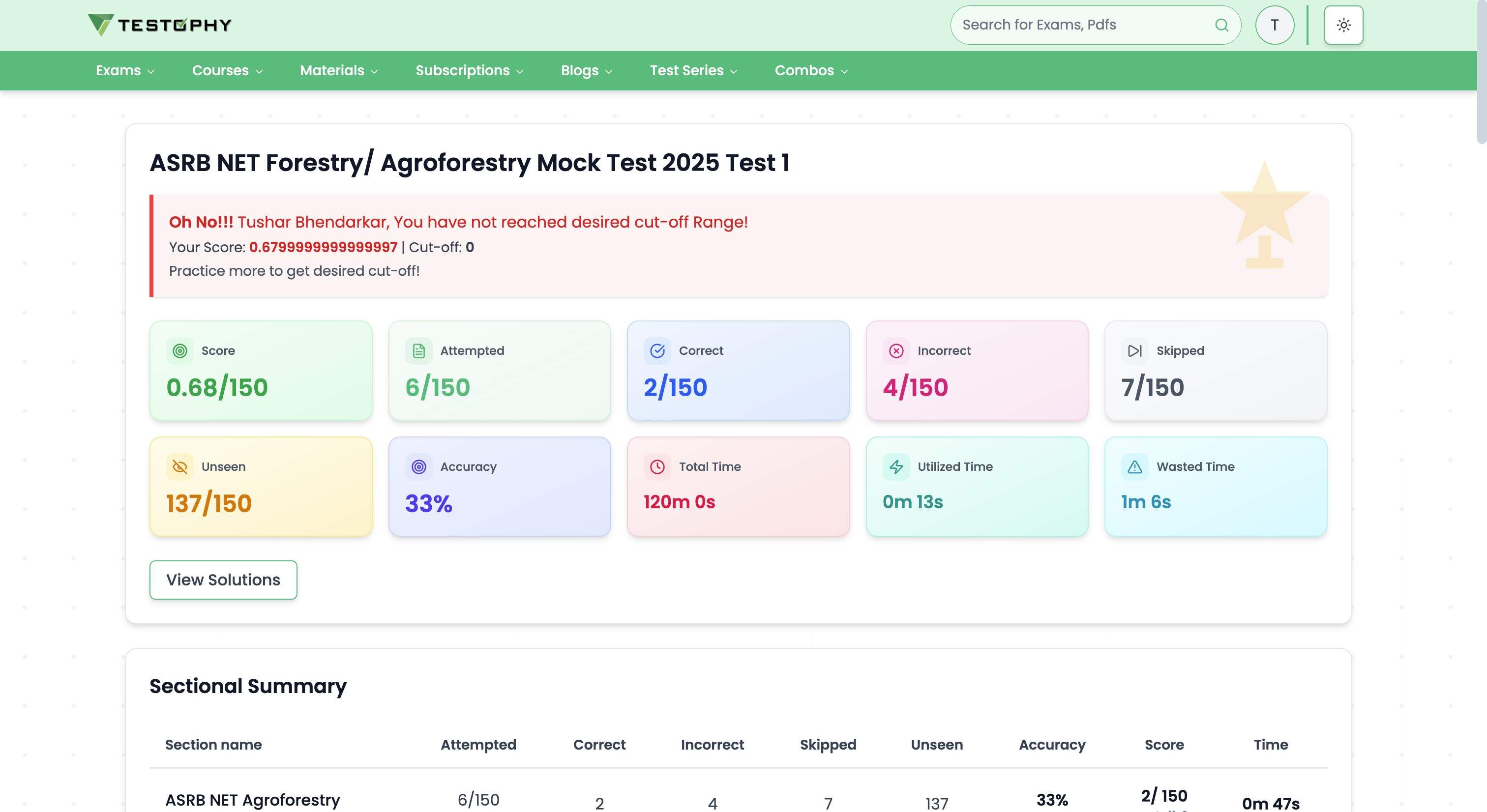Expand the Exams dropdown
Viewport: 1487px width, 812px height.
[x=125, y=70]
